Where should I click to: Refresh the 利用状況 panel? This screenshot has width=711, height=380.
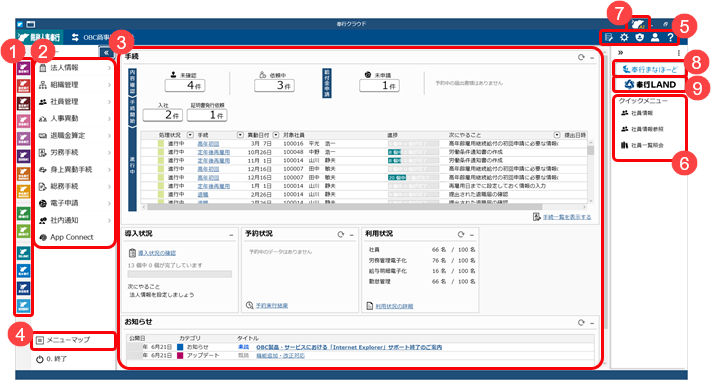[x=461, y=234]
